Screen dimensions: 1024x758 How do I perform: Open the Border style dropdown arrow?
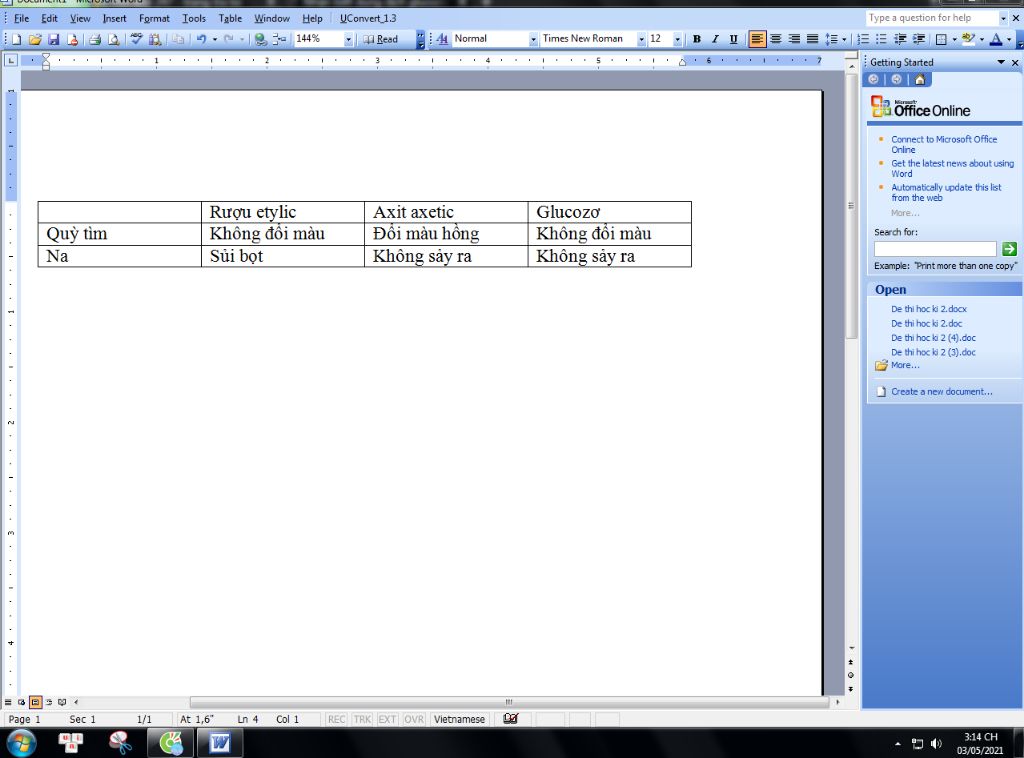954,39
